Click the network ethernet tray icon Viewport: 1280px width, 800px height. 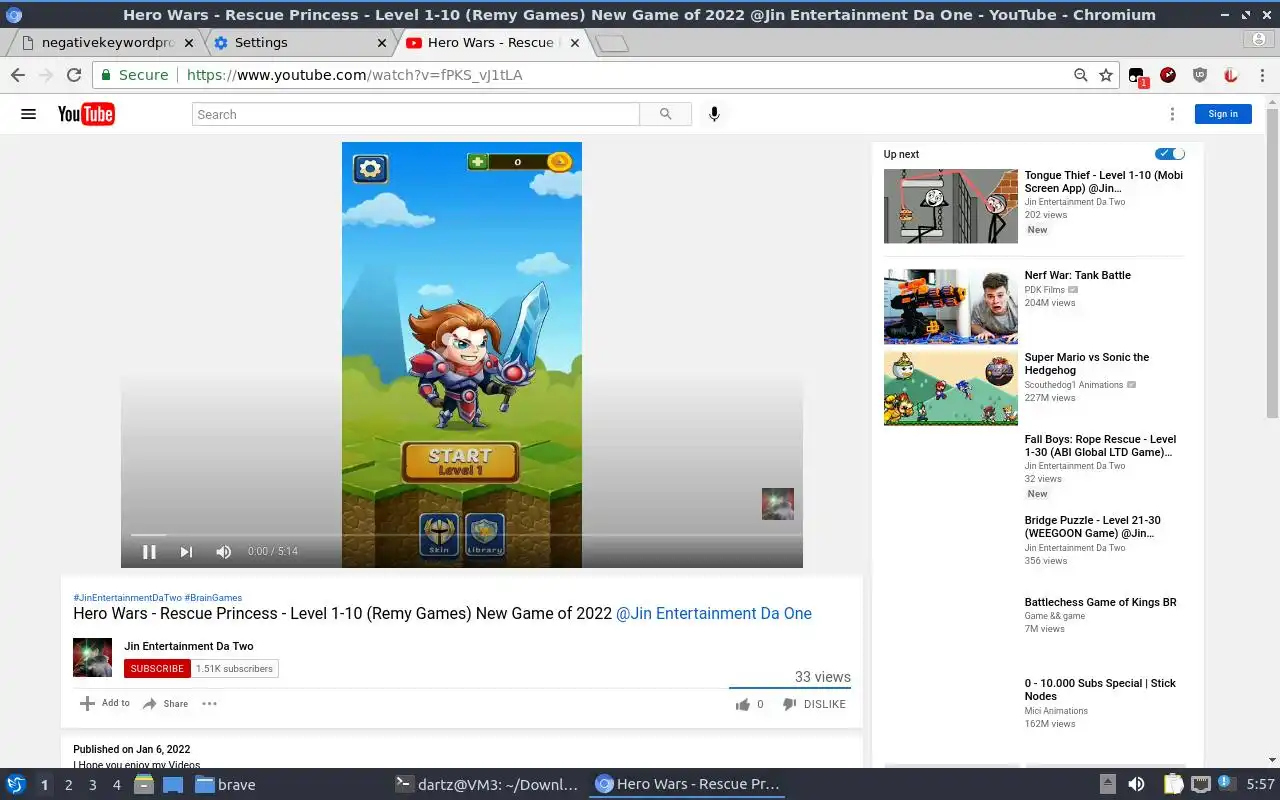[x=1200, y=784]
